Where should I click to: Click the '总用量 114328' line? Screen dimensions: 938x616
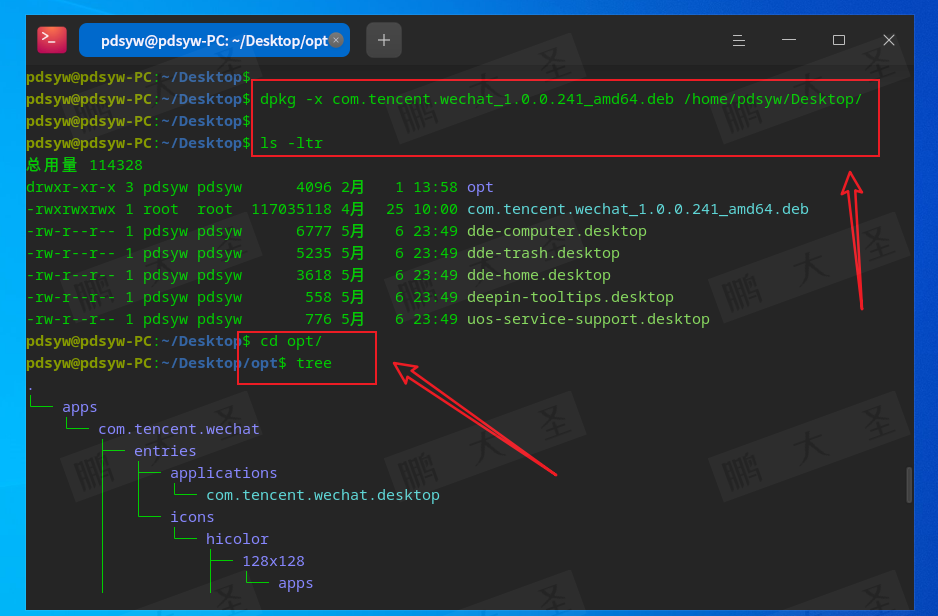[84, 165]
